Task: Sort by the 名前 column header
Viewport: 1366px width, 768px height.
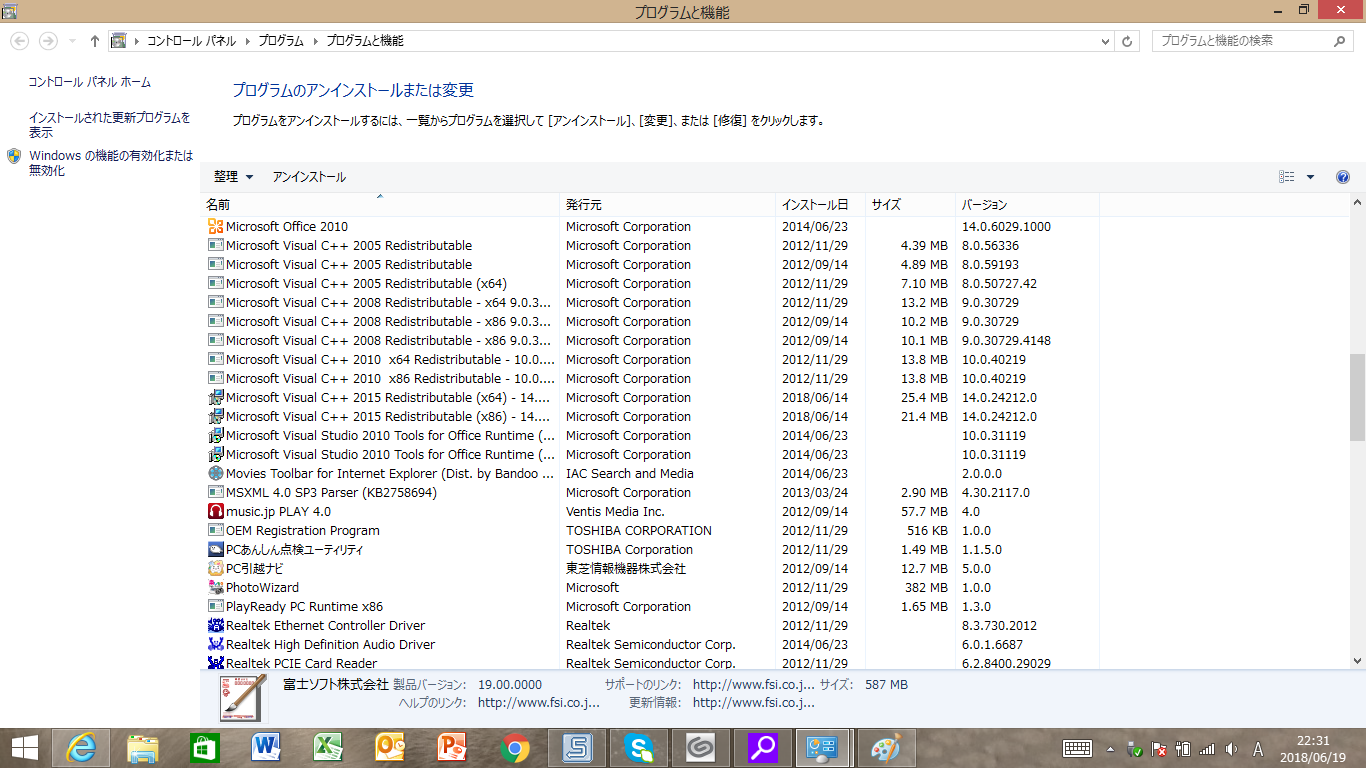Action: 380,205
